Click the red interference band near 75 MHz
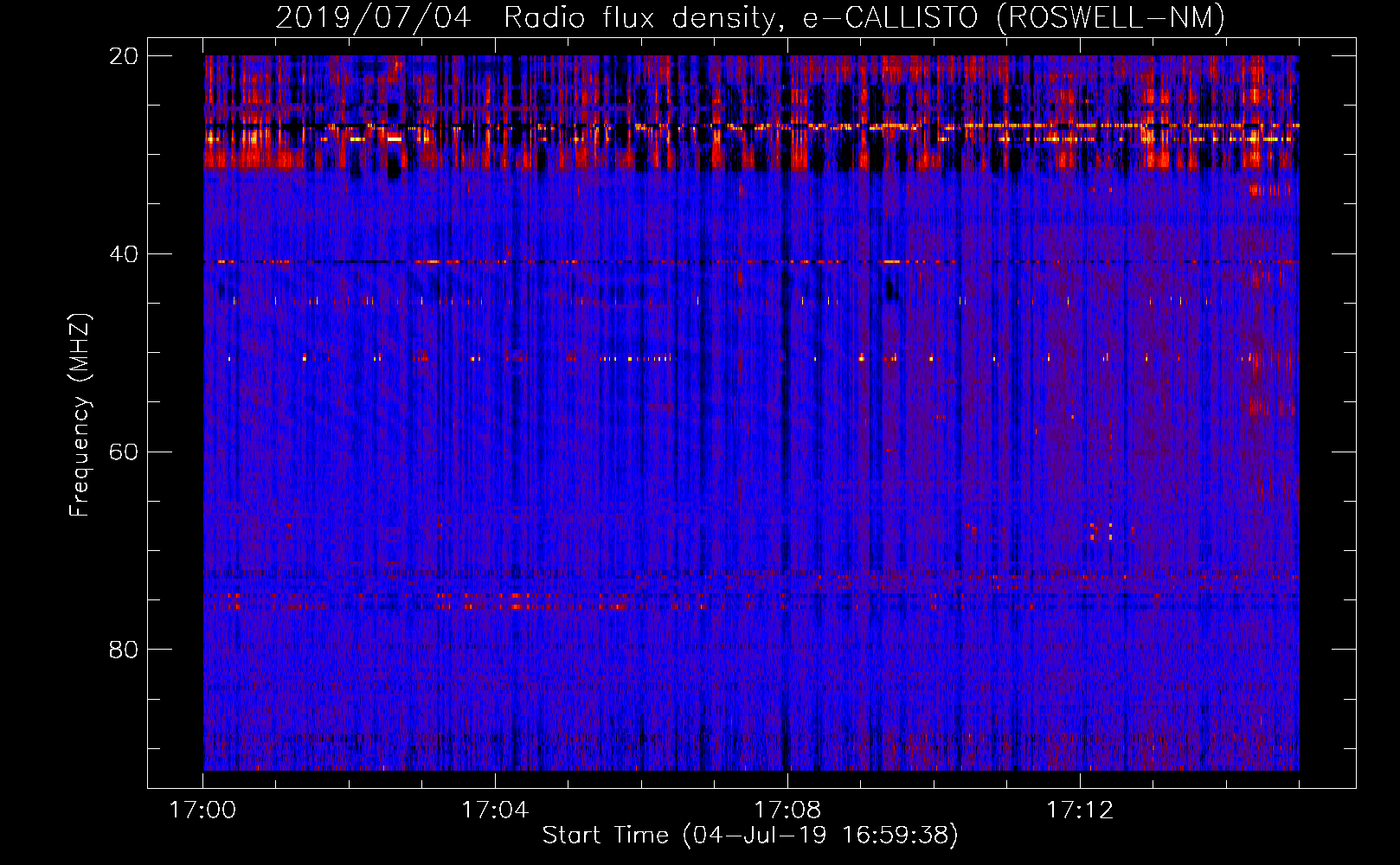The width and height of the screenshot is (1400, 865). (x=519, y=596)
